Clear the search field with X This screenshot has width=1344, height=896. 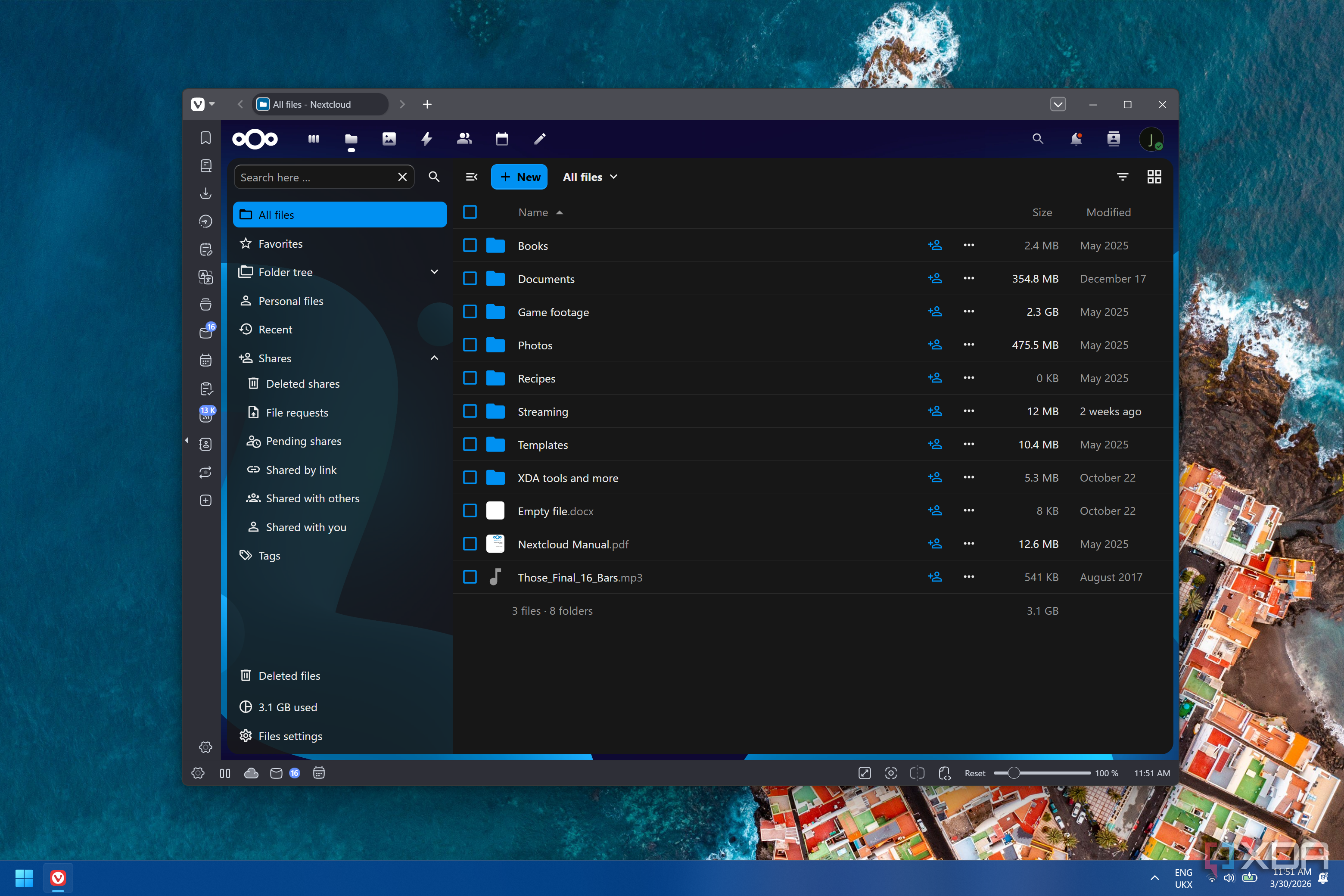402,177
